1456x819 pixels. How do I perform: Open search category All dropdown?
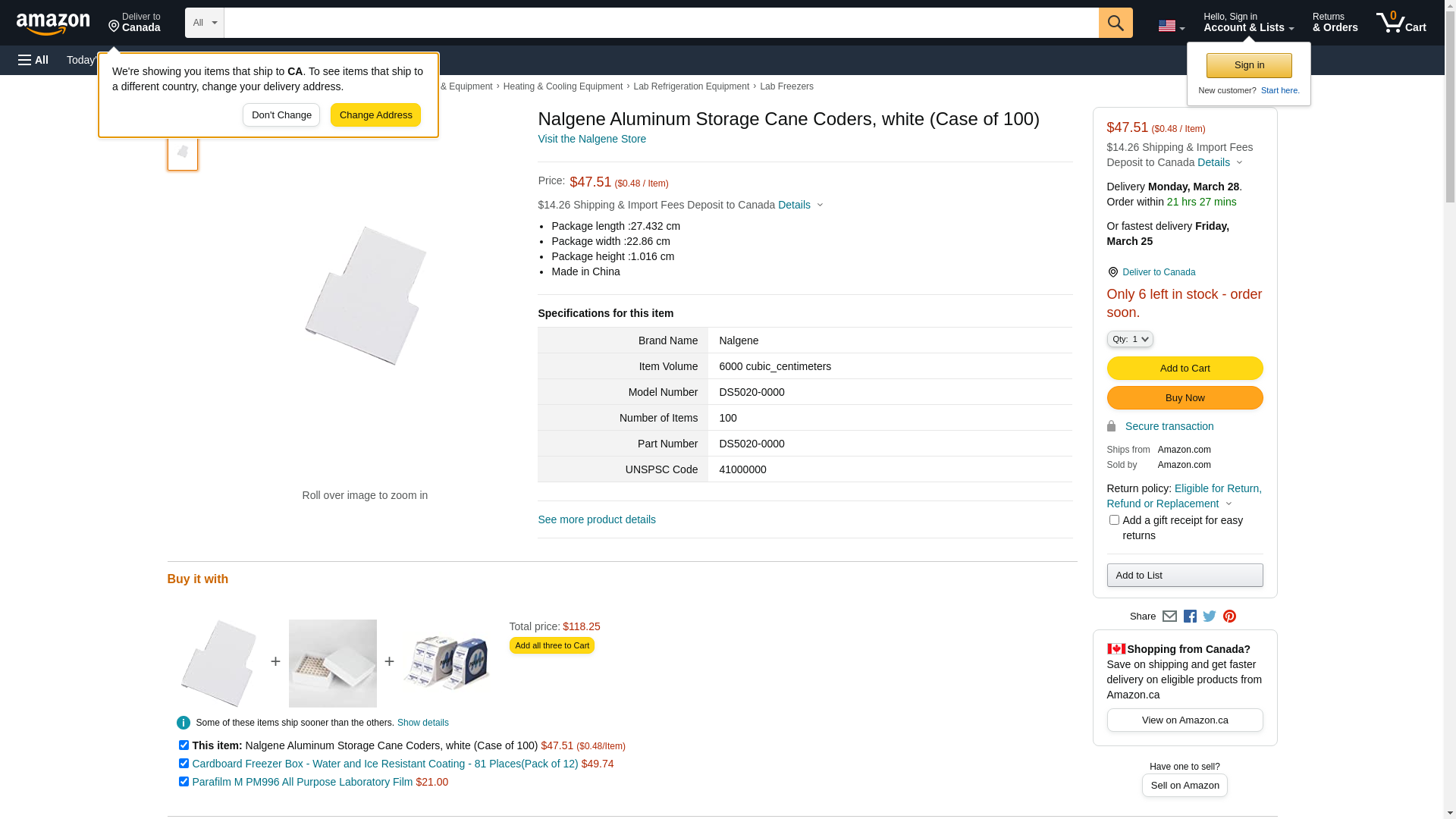205,23
